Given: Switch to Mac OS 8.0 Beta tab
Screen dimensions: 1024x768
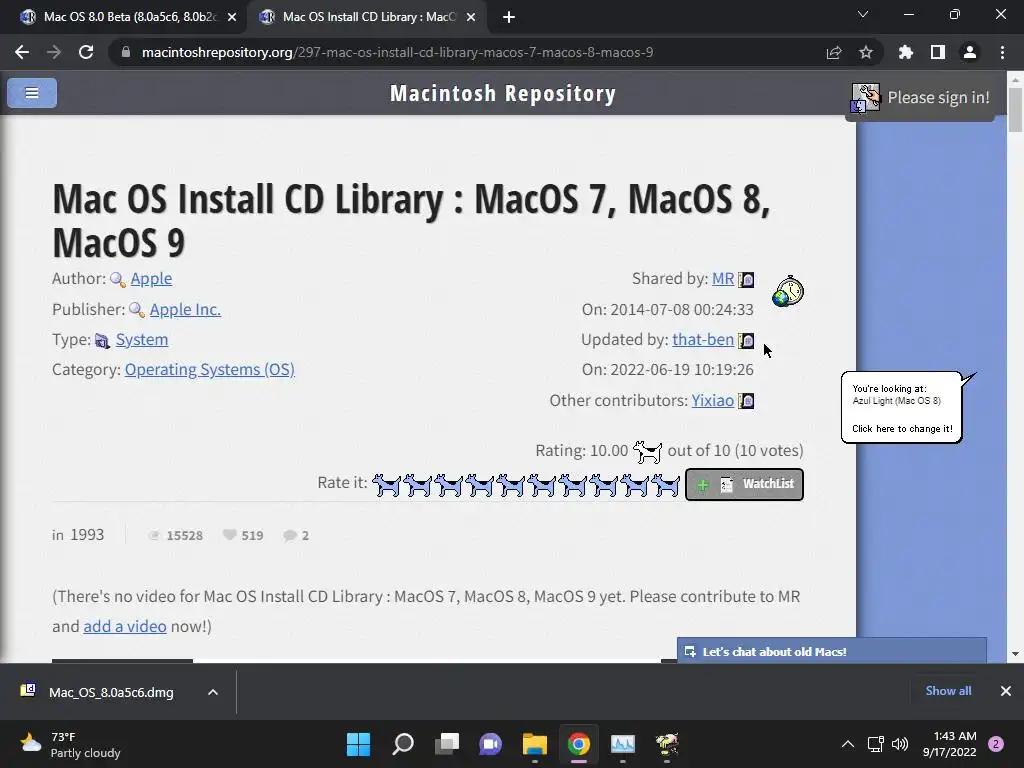Looking at the screenshot, I should [x=129, y=17].
